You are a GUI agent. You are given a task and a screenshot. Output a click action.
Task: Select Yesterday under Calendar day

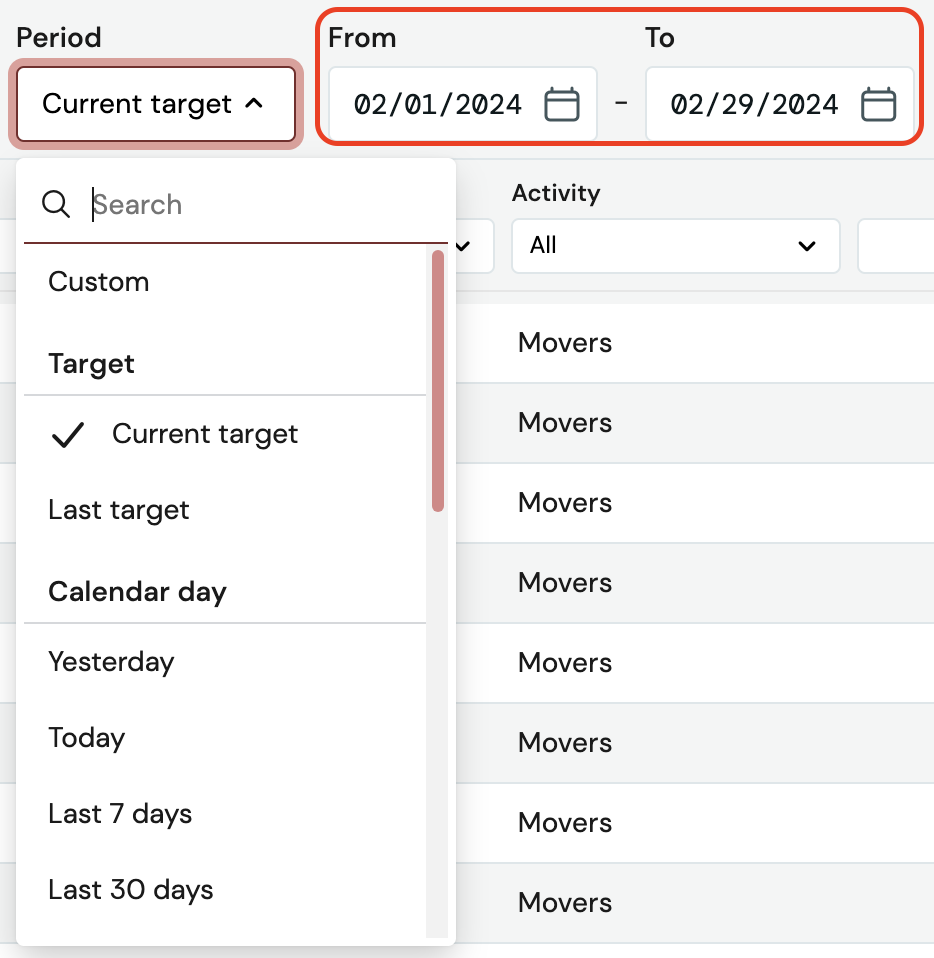coord(111,662)
